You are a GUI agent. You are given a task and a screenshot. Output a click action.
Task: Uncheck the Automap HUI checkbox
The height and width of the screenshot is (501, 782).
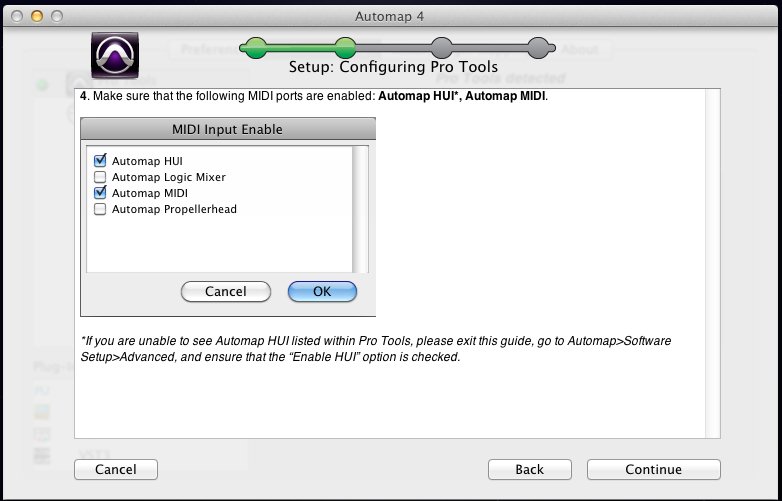100,160
